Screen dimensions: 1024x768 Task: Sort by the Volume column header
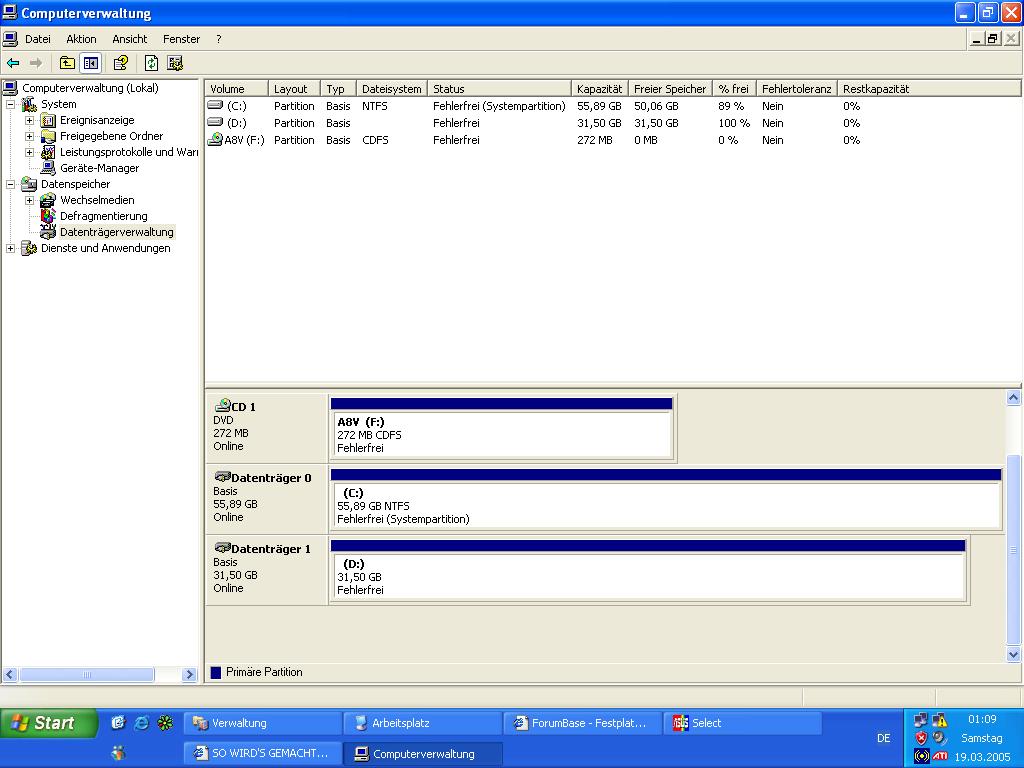pyautogui.click(x=236, y=89)
